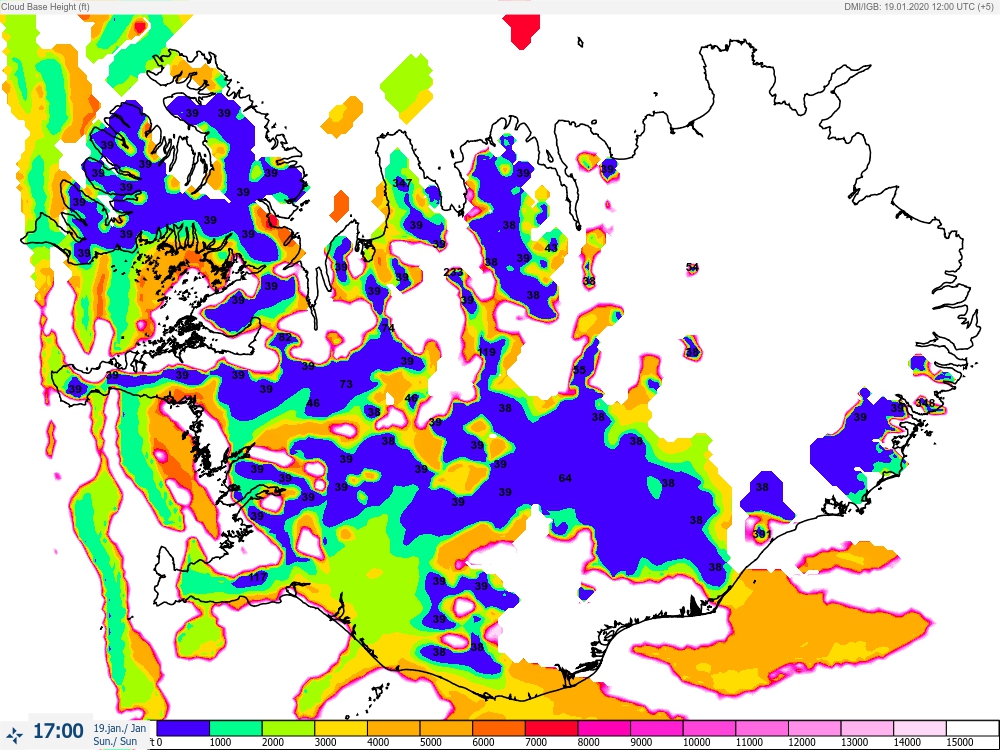Screen dimensions: 1000x750
Task: Click the '348' value on the east coast
Action: pyautogui.click(x=925, y=402)
